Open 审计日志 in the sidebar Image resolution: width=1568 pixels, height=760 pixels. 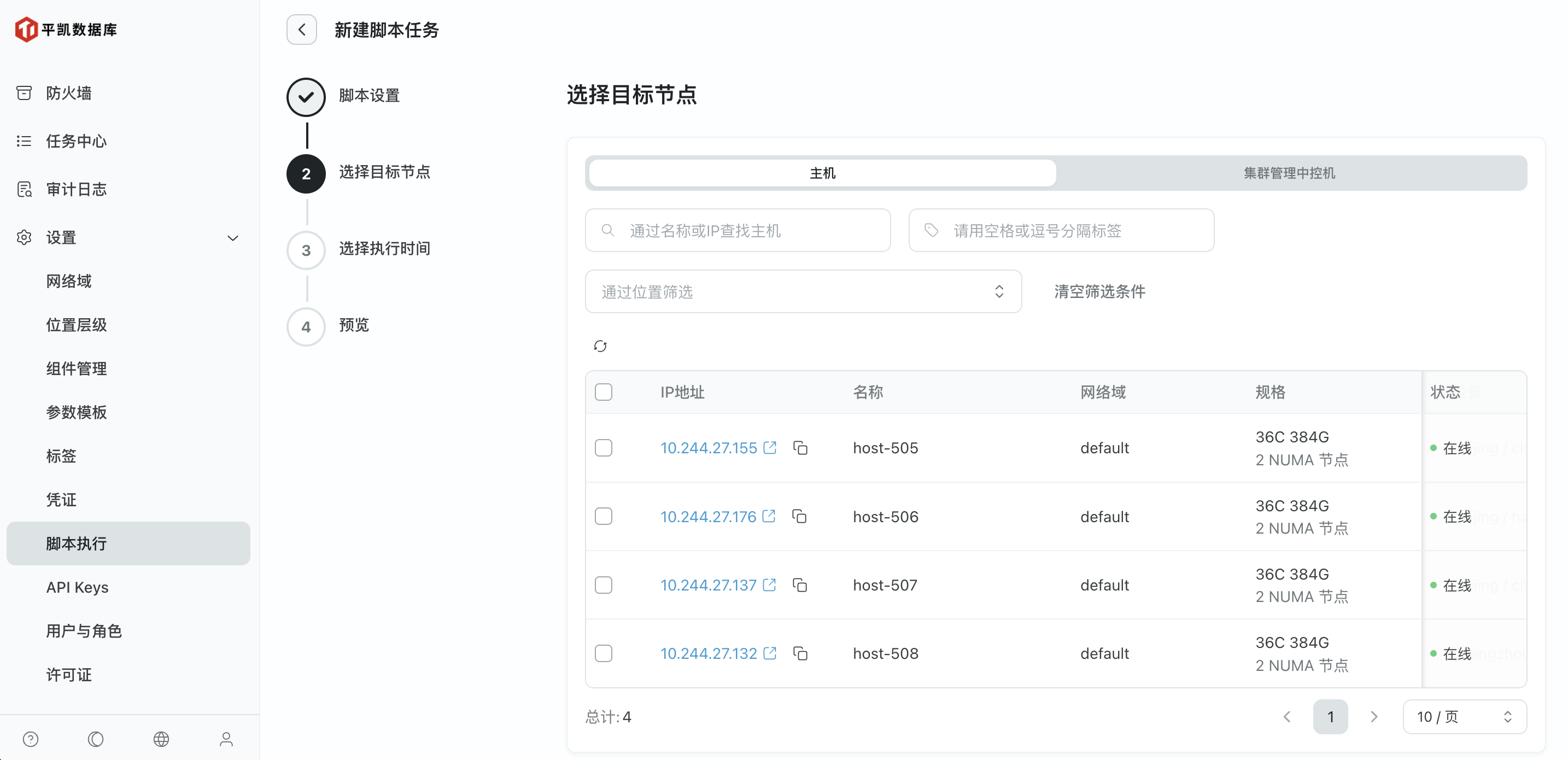tap(76, 189)
